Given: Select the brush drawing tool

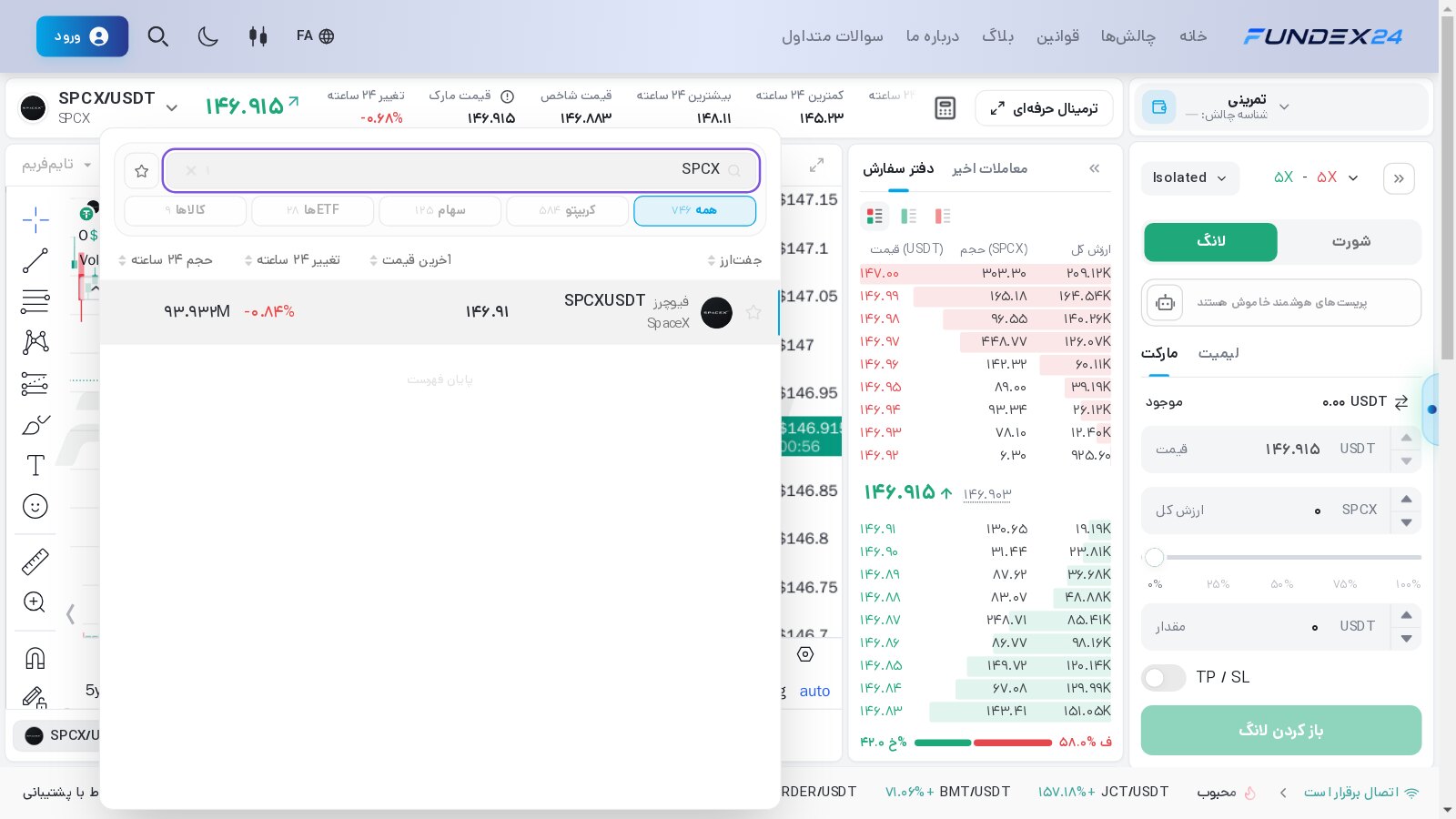Looking at the screenshot, I should click(35, 425).
